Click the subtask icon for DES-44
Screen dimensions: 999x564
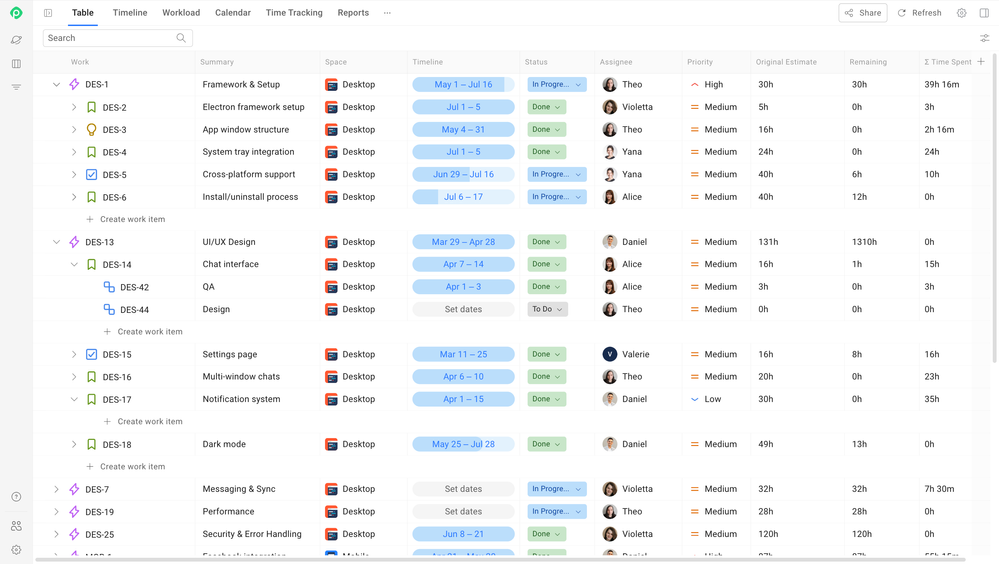[x=109, y=309]
